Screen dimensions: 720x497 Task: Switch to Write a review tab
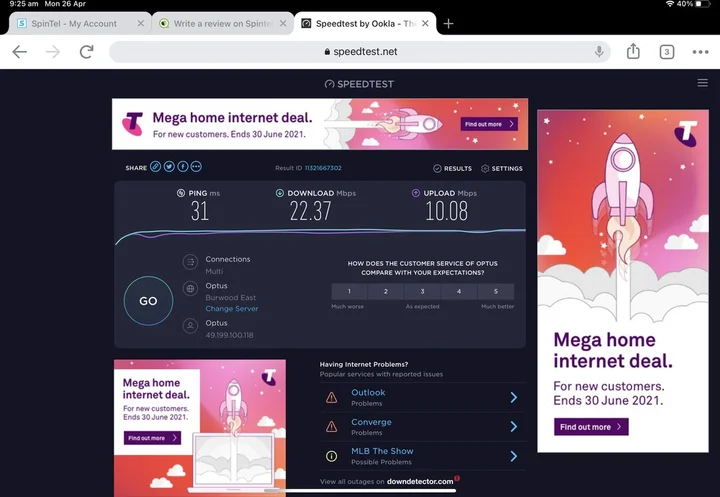click(223, 23)
